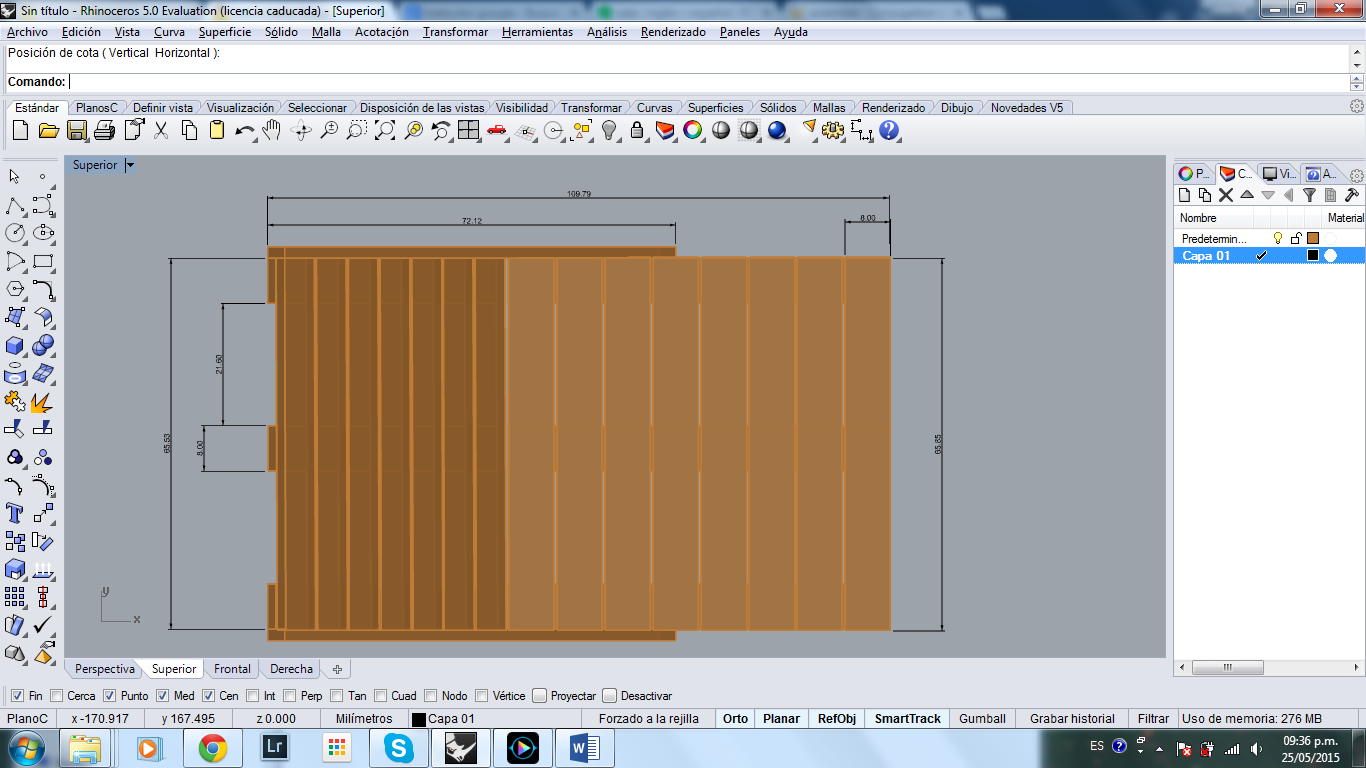
Task: Click the Polygon tool icon
Action: [x=15, y=289]
